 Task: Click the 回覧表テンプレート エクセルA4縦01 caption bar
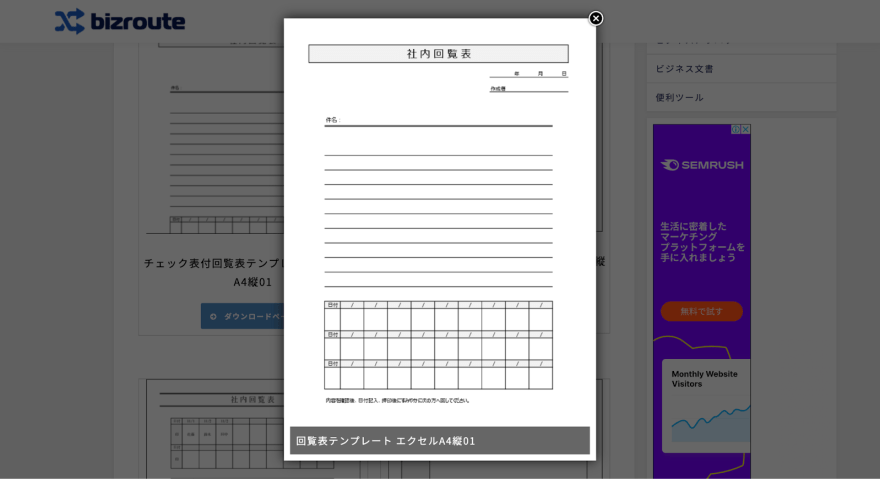click(439, 440)
